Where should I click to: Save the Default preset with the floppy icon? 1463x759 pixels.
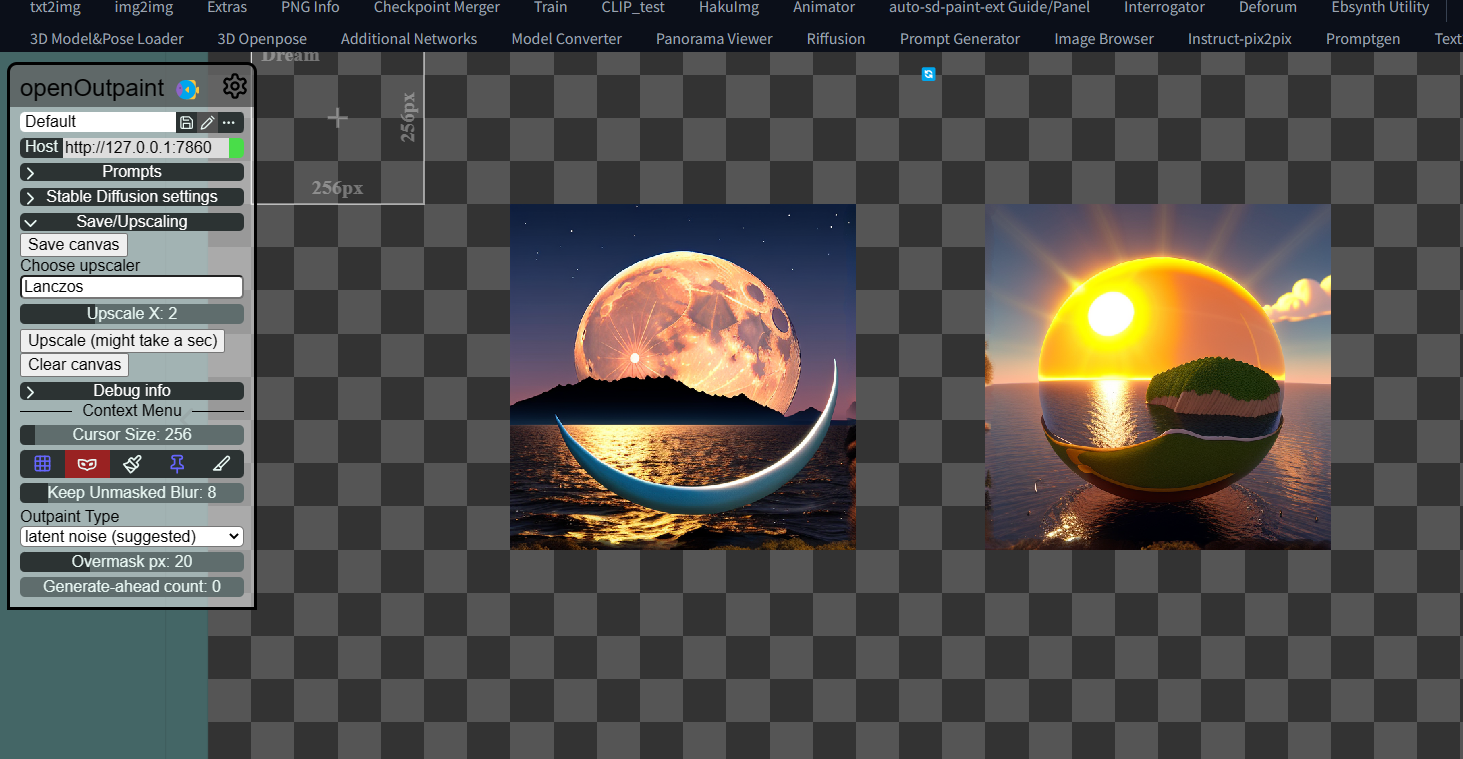[x=186, y=121]
